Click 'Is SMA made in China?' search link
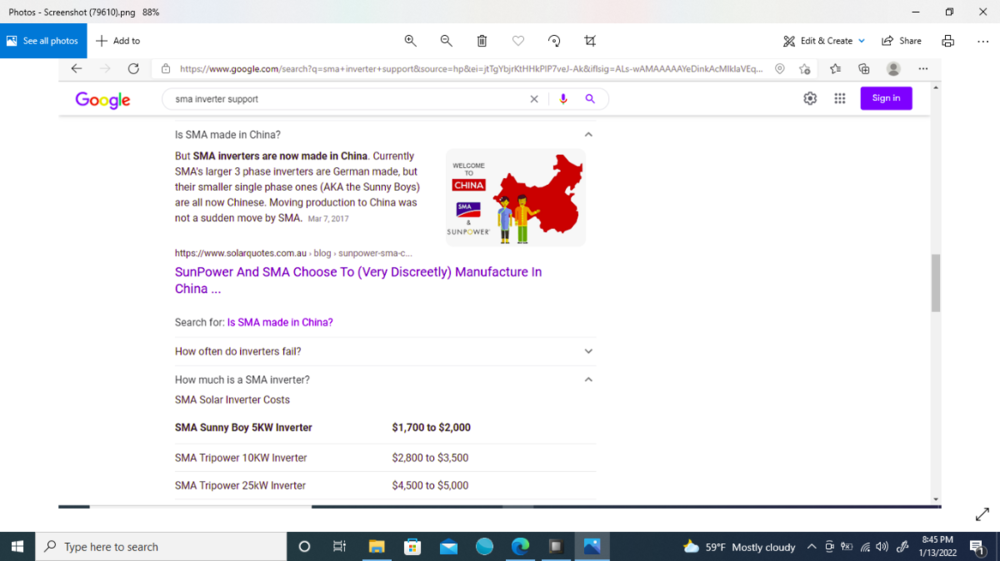 click(280, 323)
